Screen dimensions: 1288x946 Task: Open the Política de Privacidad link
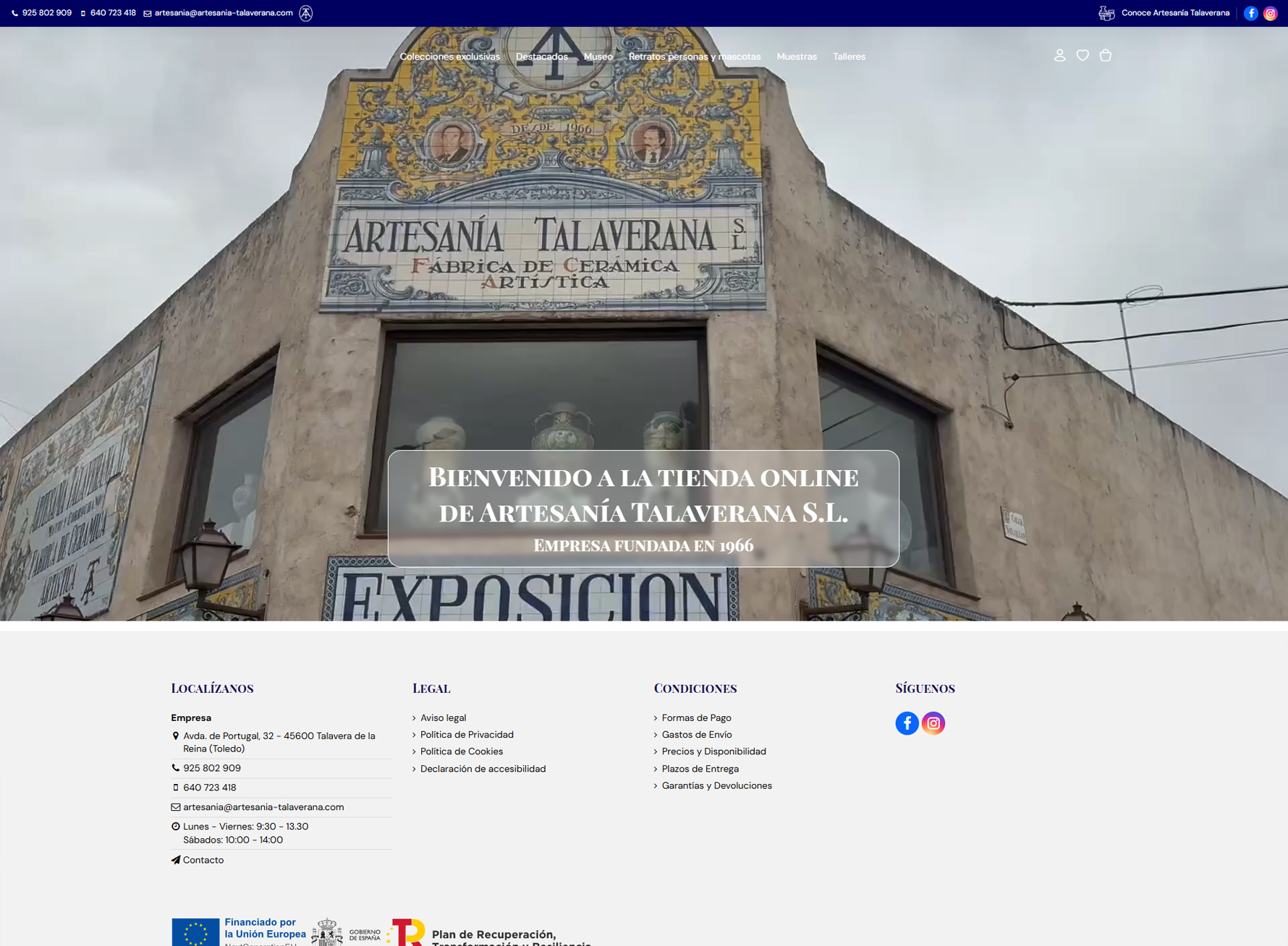click(467, 735)
